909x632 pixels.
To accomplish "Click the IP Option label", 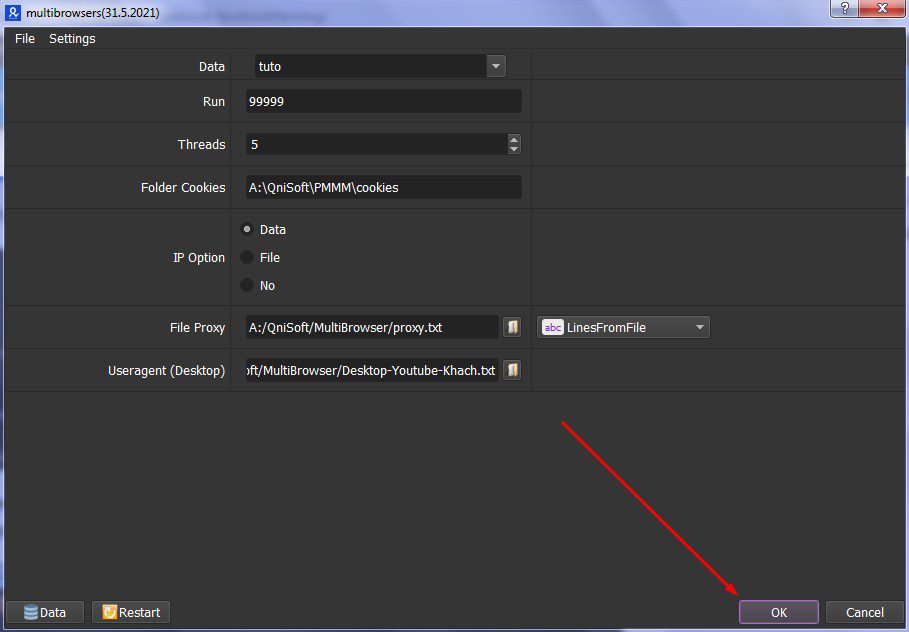I will (199, 257).
